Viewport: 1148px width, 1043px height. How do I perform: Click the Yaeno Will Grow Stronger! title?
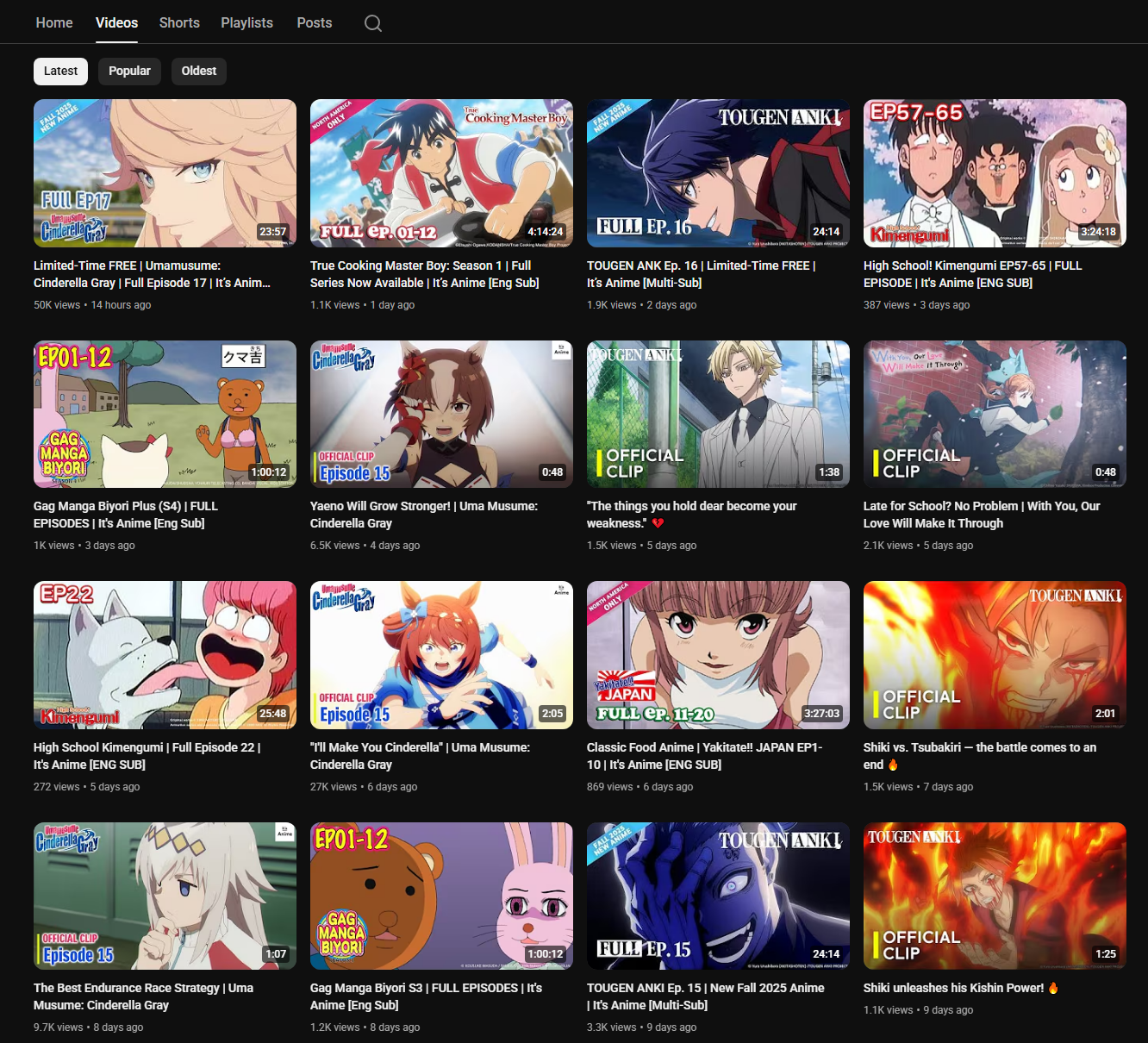point(424,515)
